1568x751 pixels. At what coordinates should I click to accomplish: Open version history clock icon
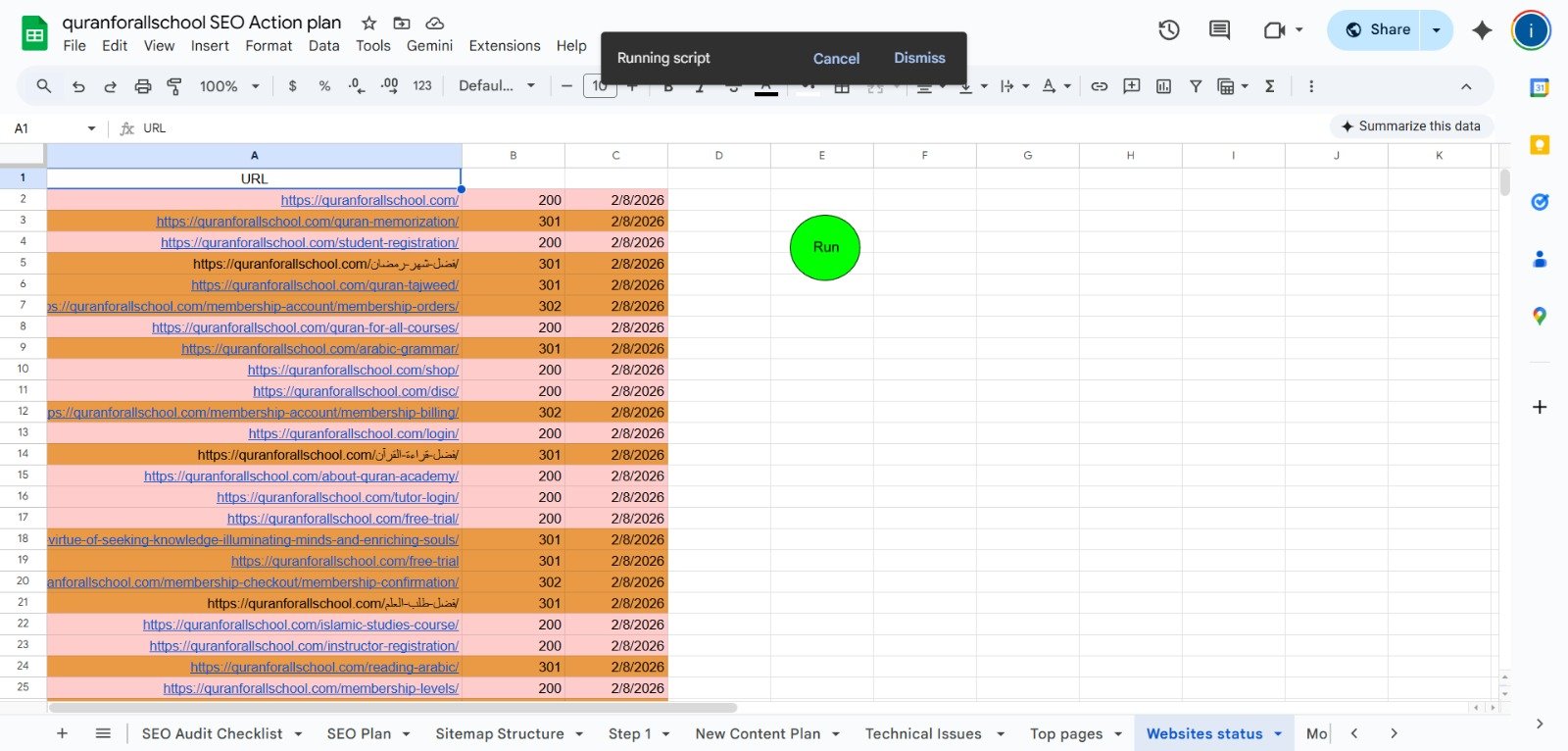coord(1168,30)
